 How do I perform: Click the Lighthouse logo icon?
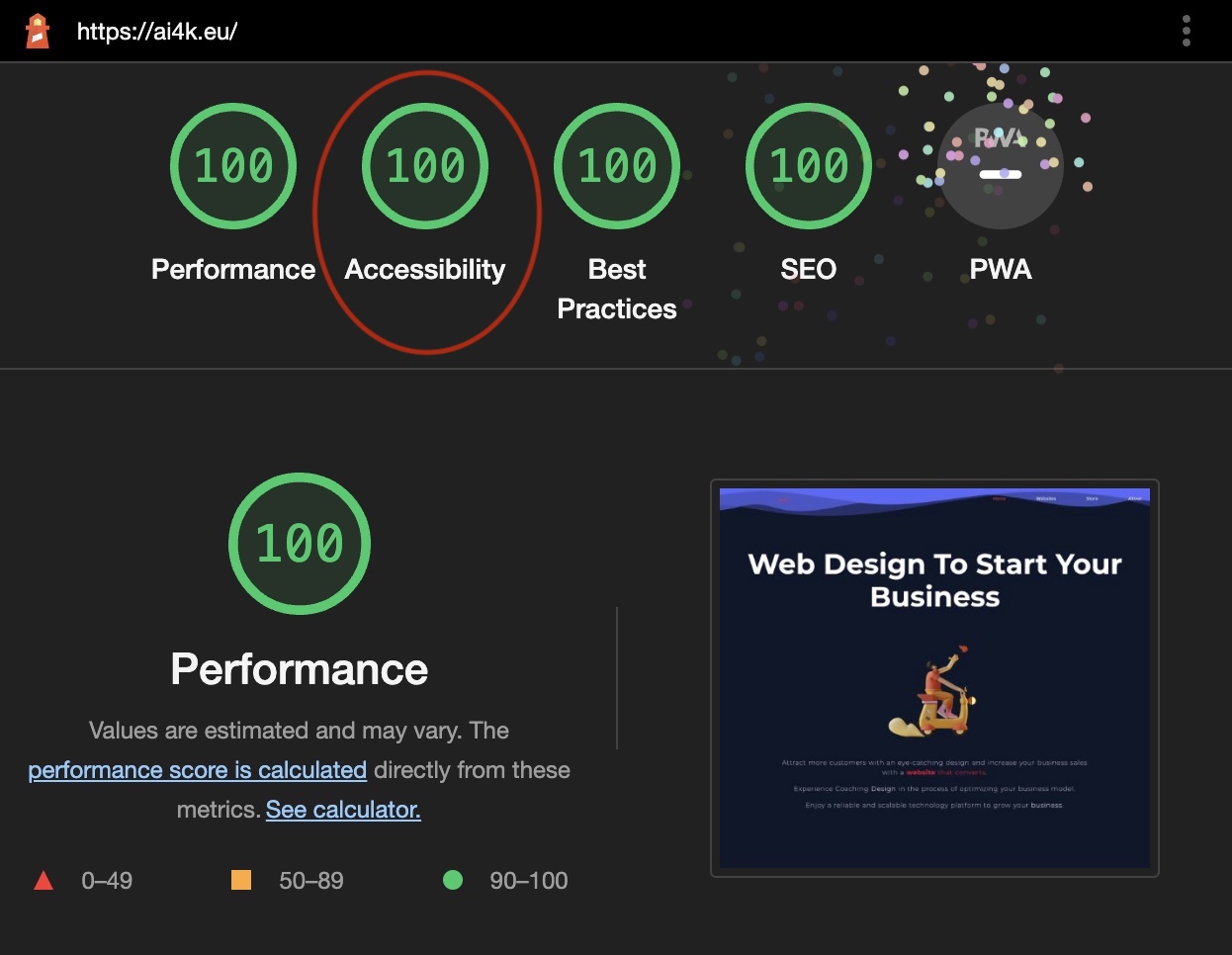[x=38, y=30]
